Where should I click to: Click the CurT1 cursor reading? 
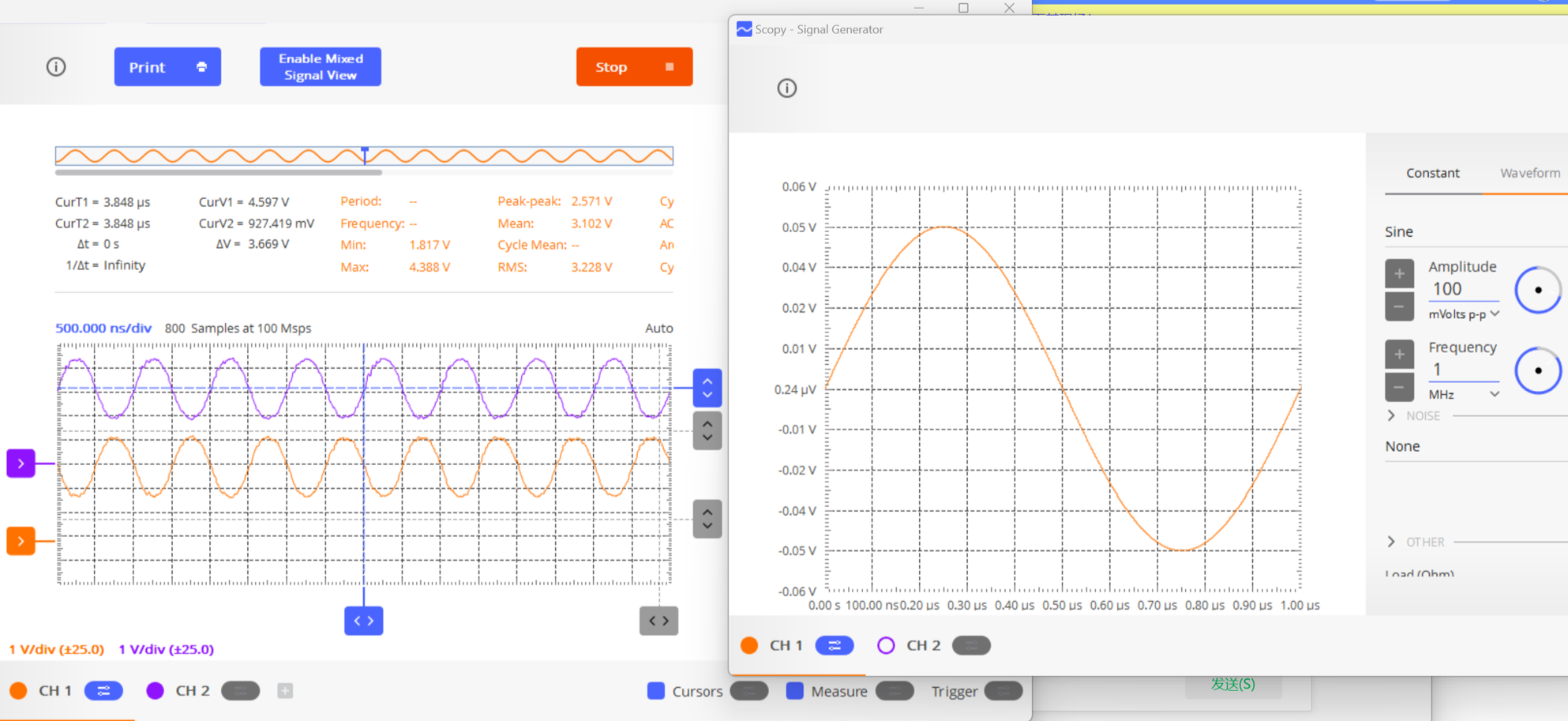[103, 202]
